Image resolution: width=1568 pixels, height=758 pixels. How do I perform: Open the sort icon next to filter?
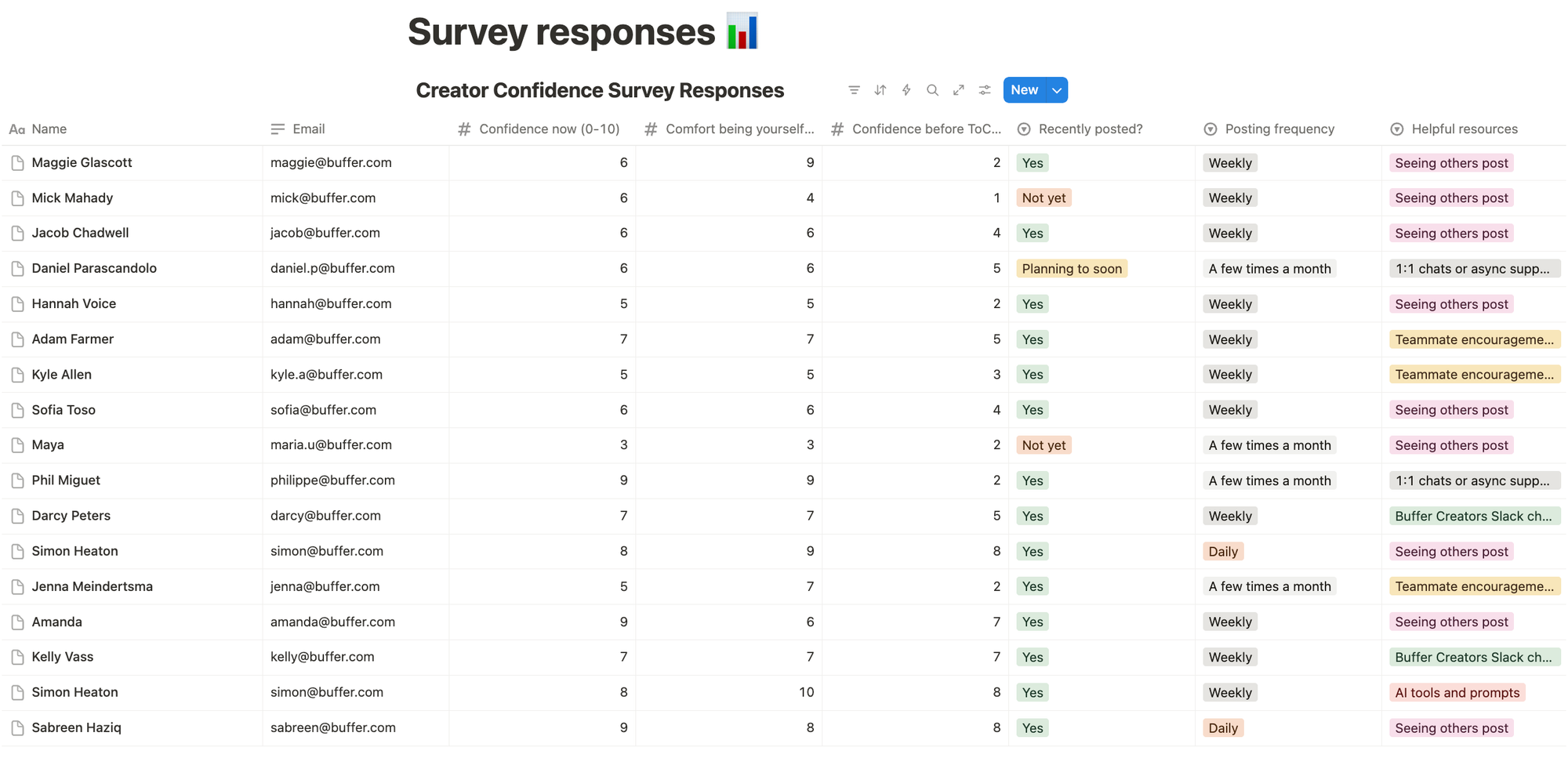point(880,89)
